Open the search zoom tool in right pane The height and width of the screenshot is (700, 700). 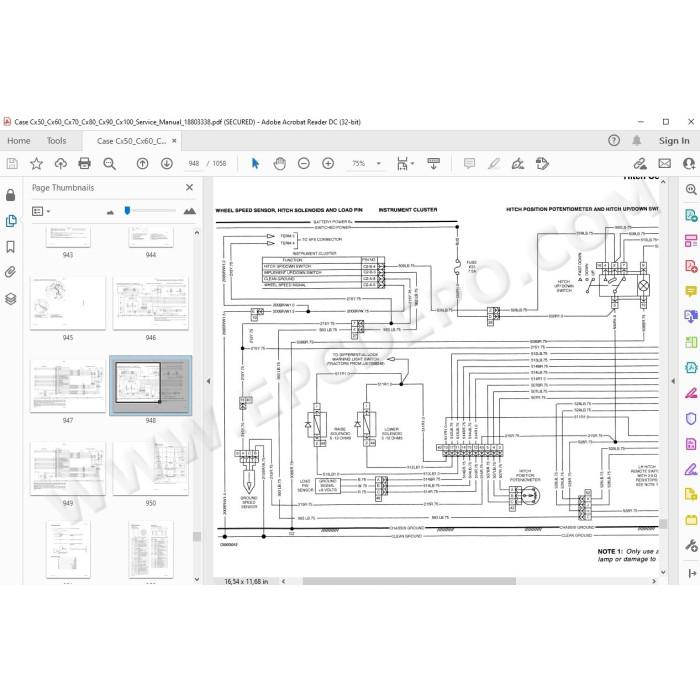691,189
